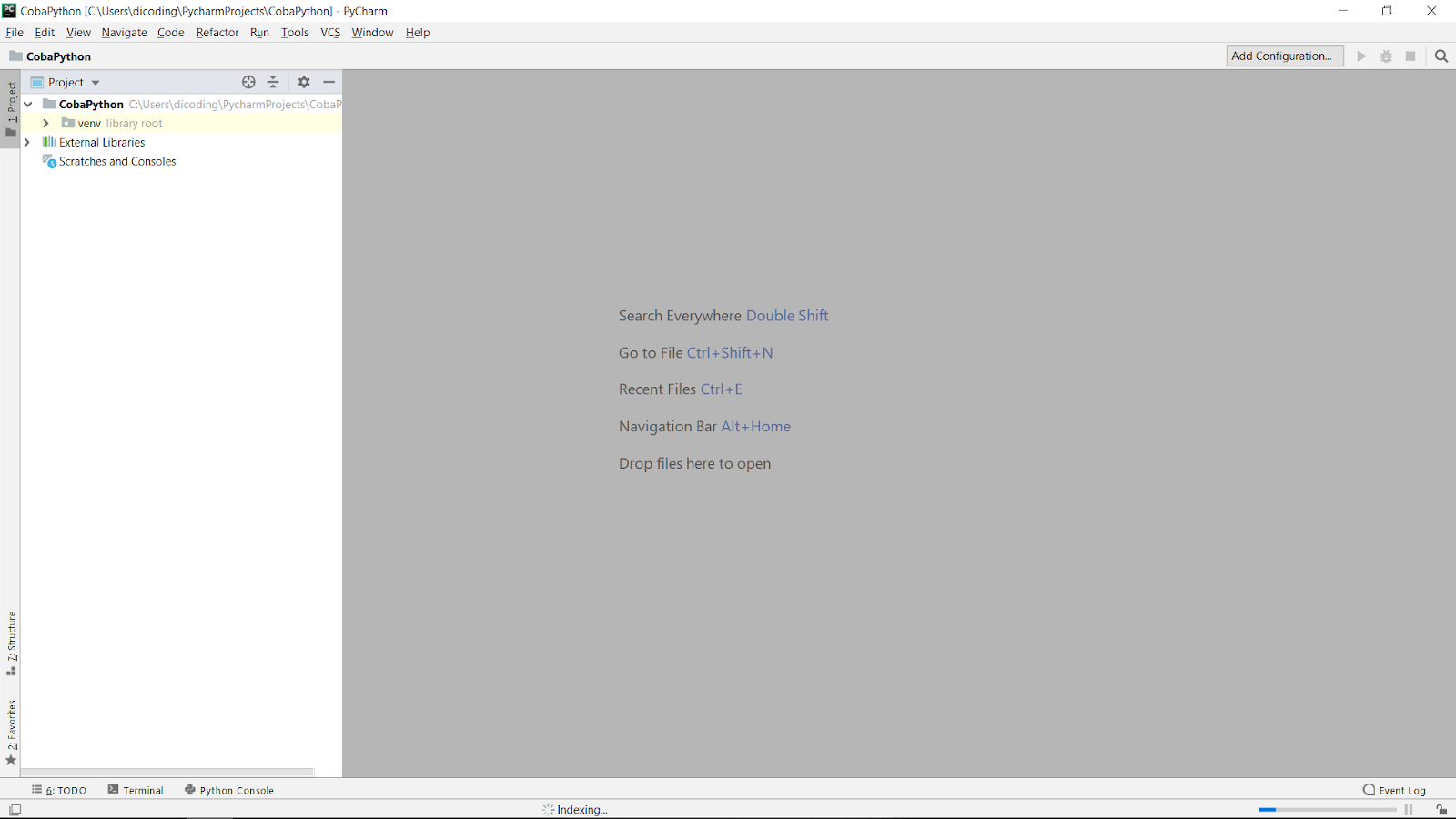Open the Tools menu
The image size is (1456, 819).
tap(295, 33)
